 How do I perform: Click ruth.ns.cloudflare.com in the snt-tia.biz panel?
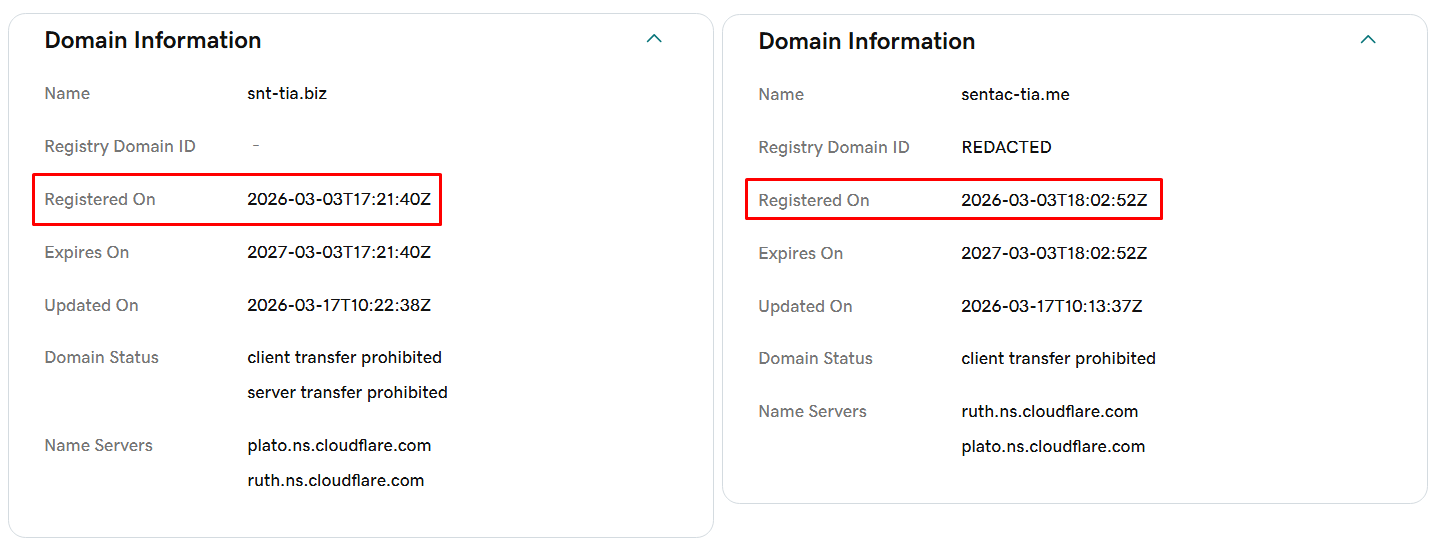[335, 480]
